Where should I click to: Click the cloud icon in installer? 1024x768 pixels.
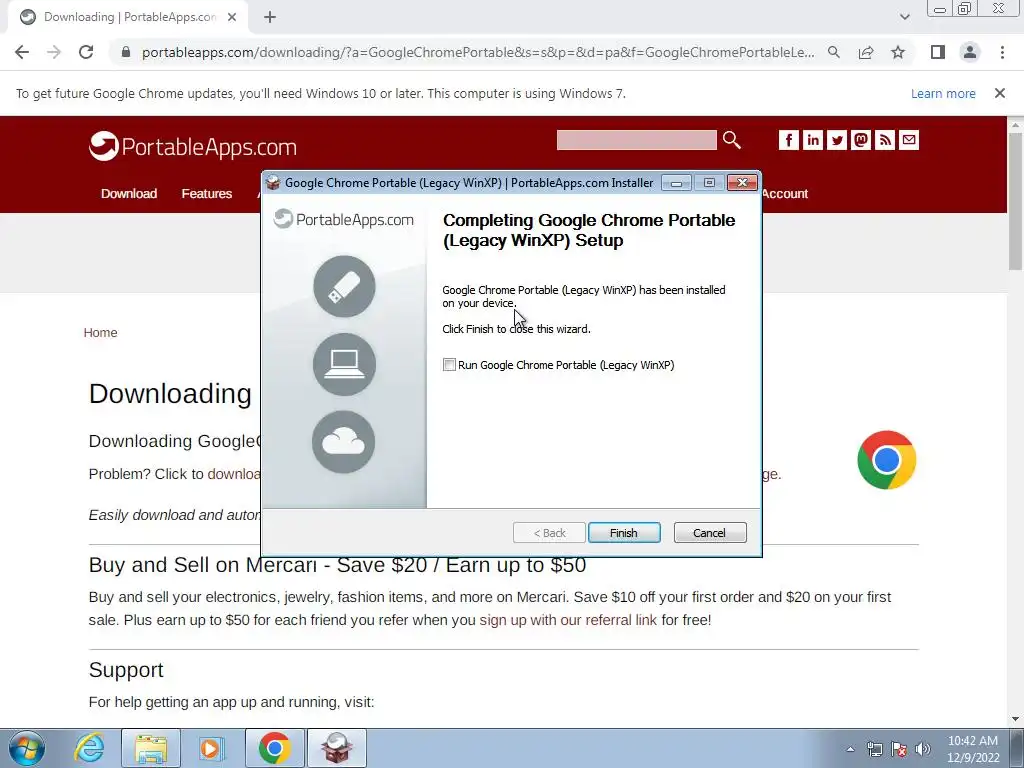pos(344,442)
